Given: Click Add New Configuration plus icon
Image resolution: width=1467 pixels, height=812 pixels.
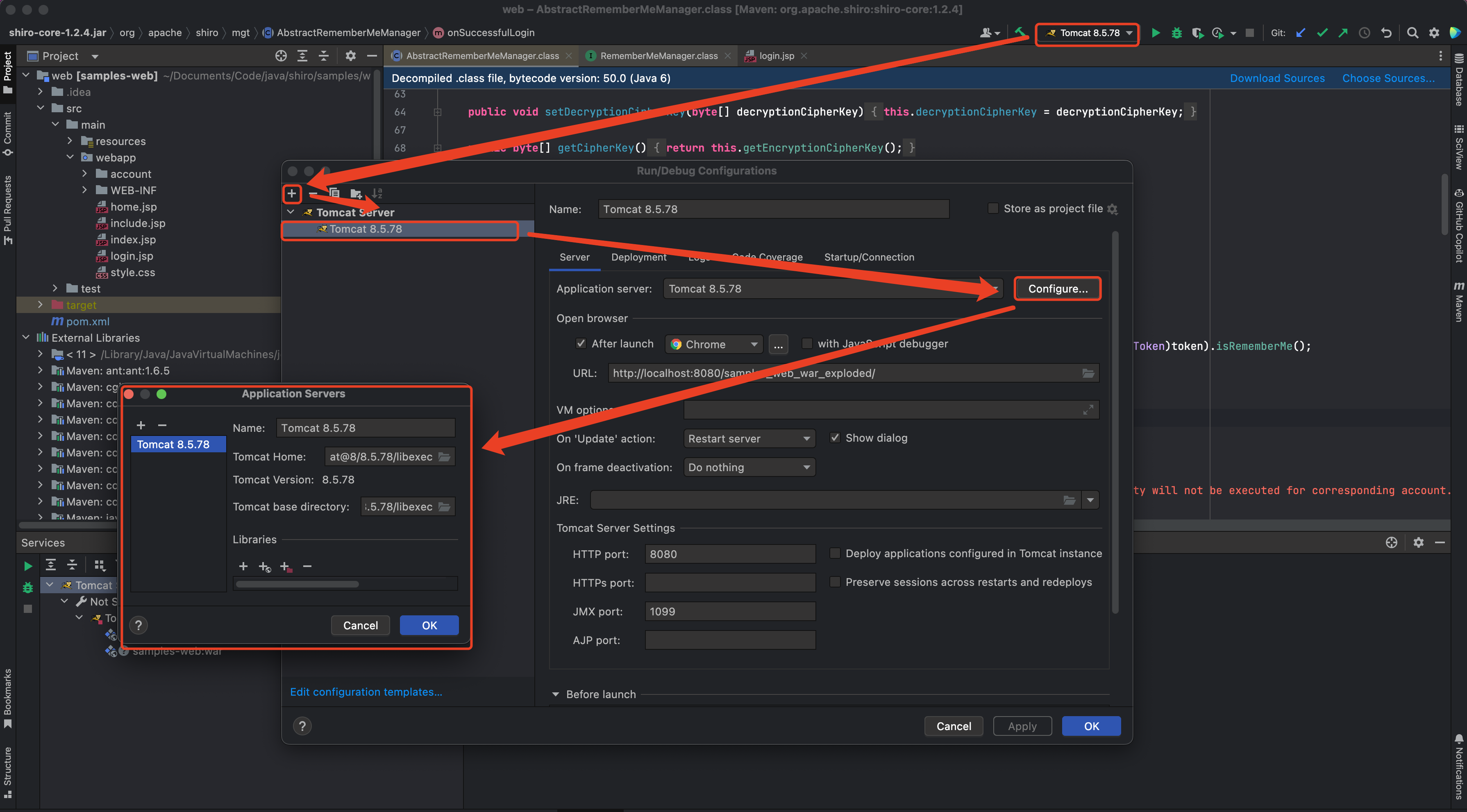Looking at the screenshot, I should tap(292, 194).
